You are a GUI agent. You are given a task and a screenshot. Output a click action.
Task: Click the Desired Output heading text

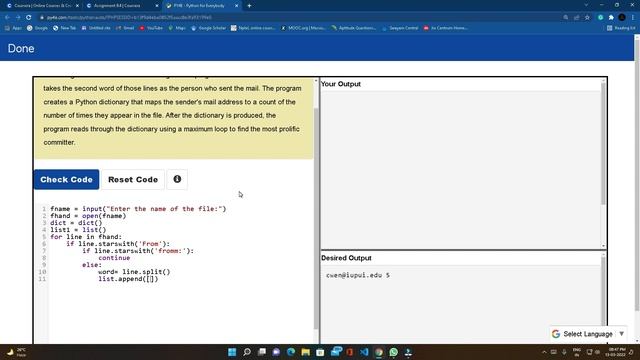[x=346, y=258]
